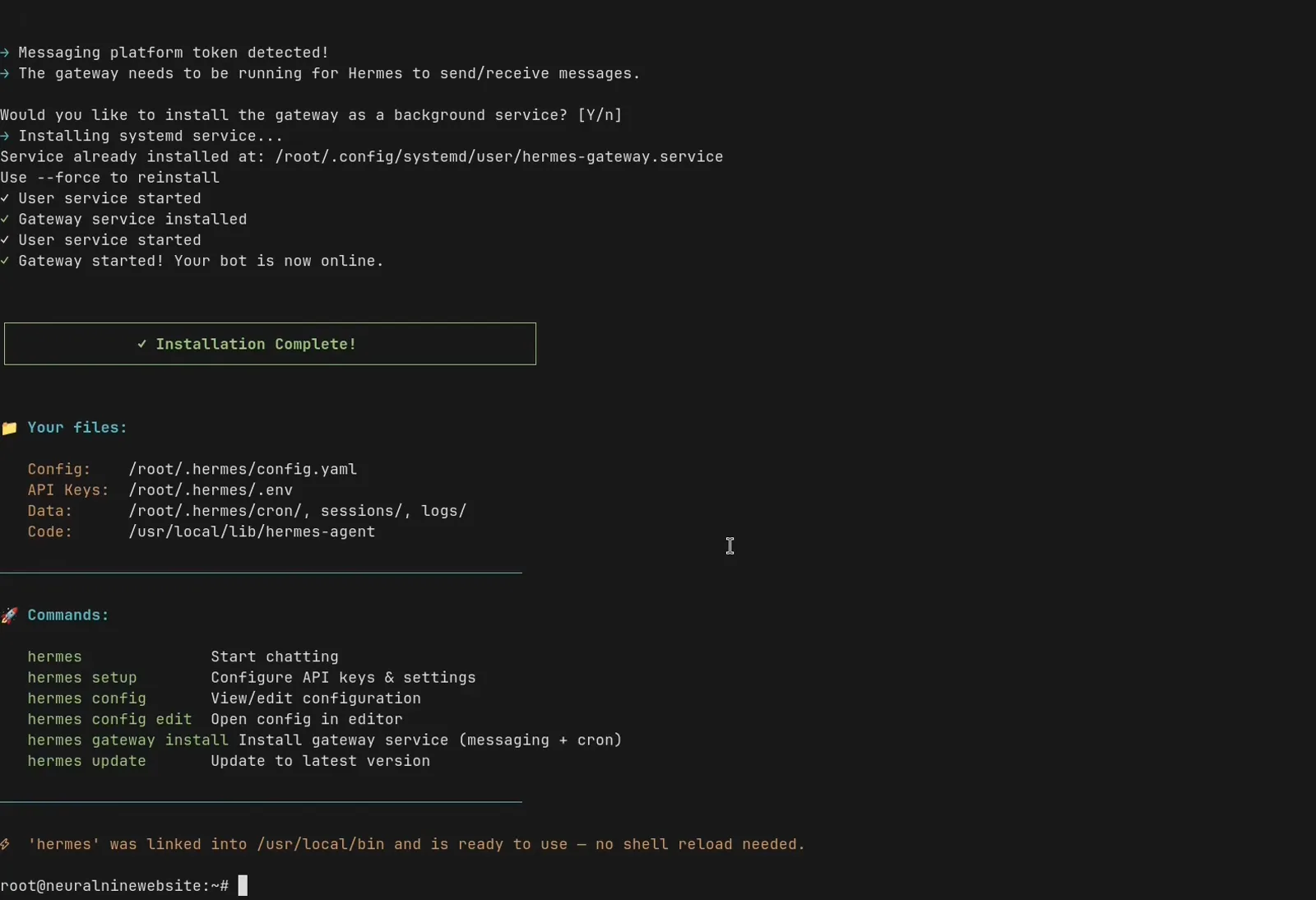Click the terminal cursor block at the prompt
1316x900 pixels.
(243, 885)
